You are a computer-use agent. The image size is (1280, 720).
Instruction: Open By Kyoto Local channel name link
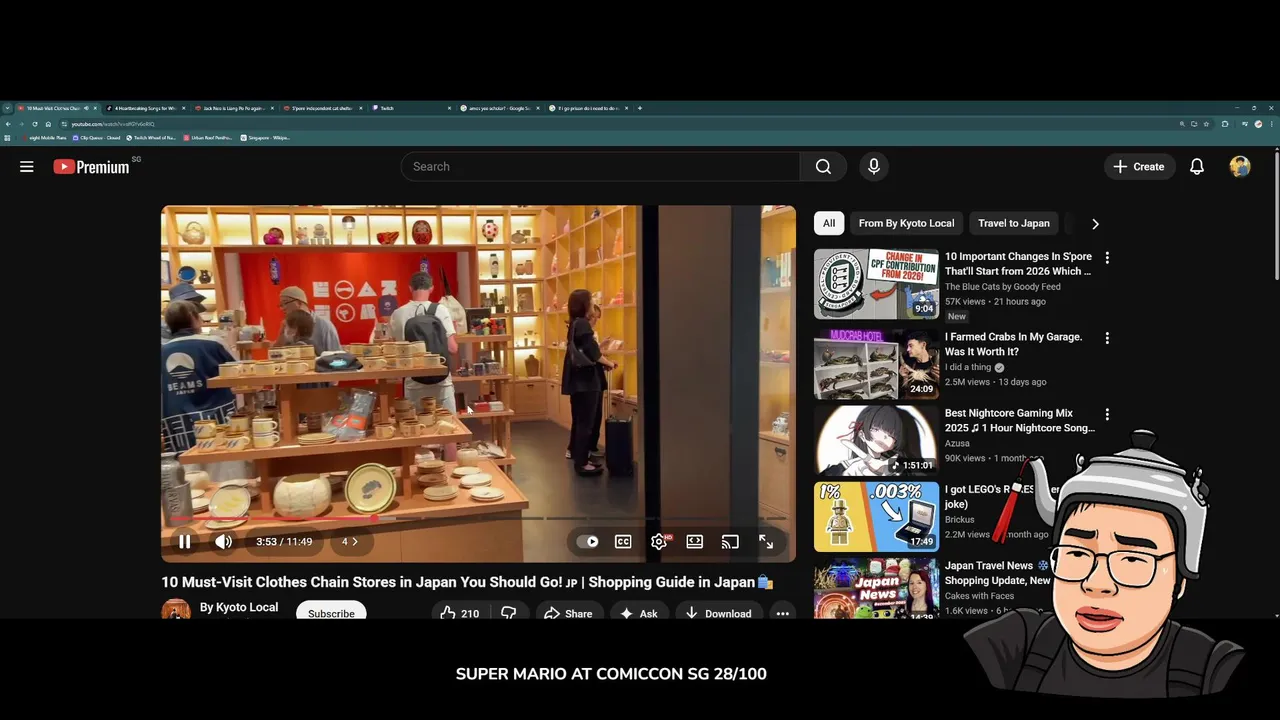[239, 607]
